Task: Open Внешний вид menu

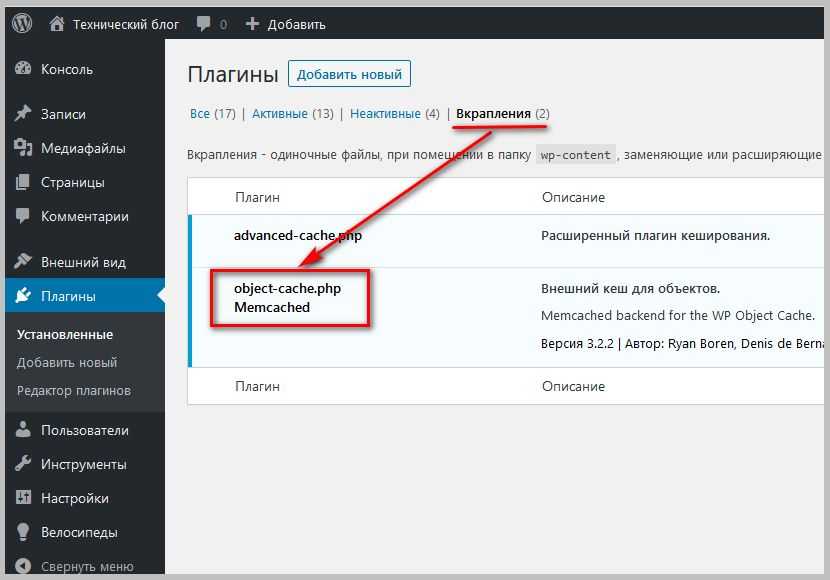Action: (x=84, y=262)
